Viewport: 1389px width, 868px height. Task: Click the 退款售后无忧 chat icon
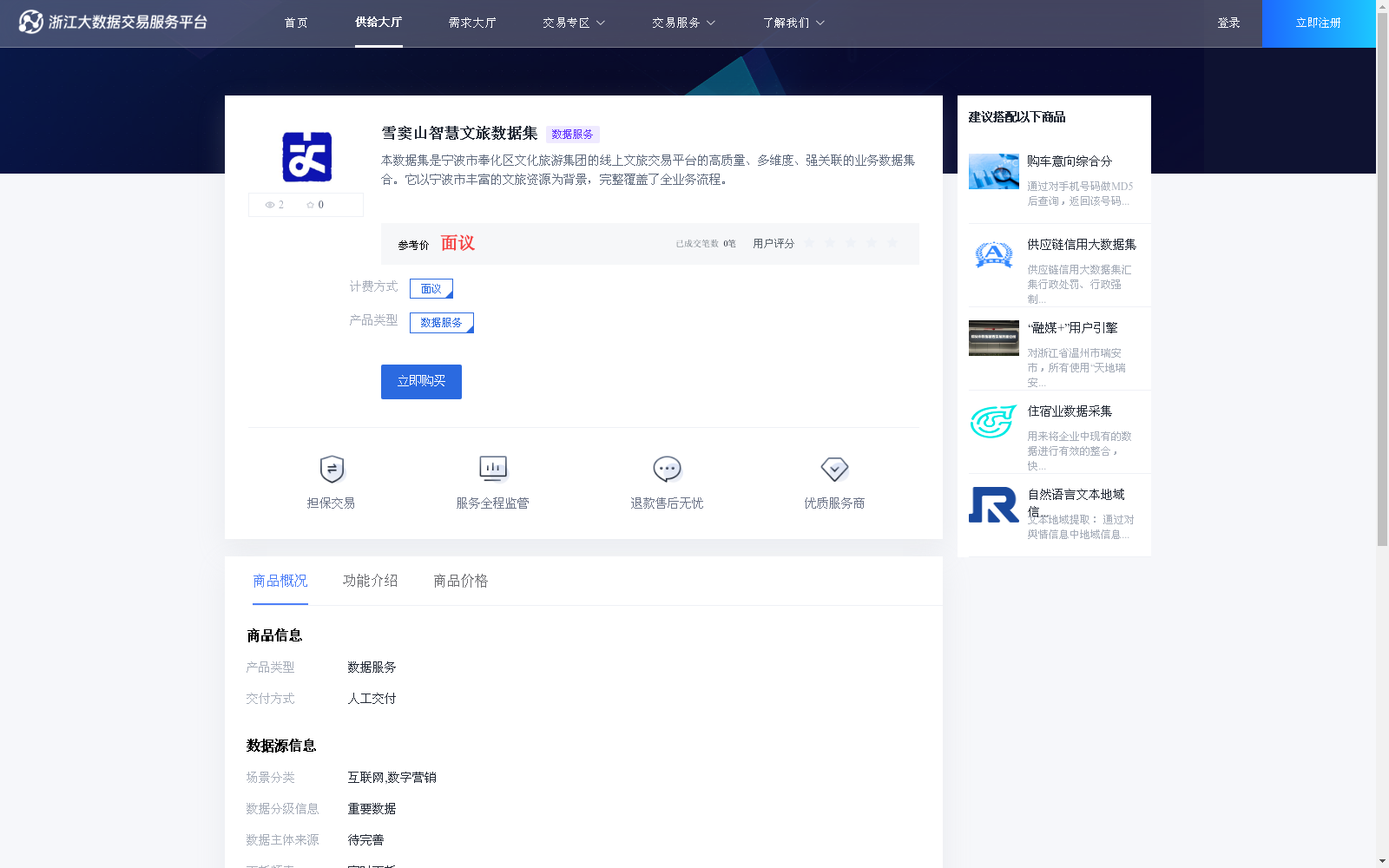[x=667, y=469]
